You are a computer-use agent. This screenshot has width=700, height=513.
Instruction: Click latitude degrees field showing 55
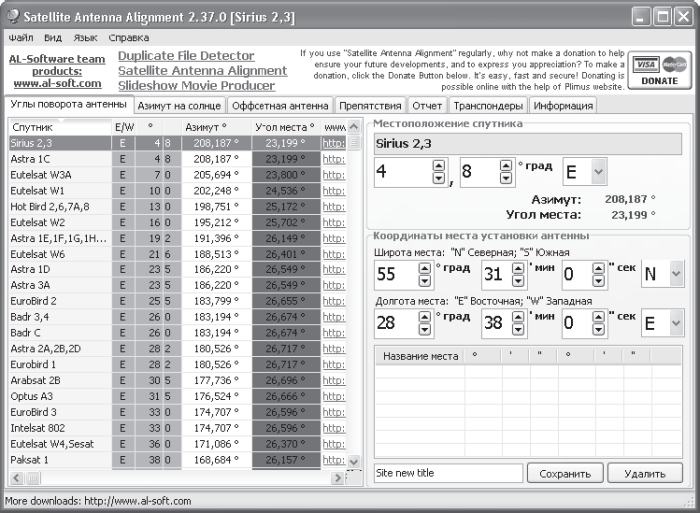[x=397, y=274]
